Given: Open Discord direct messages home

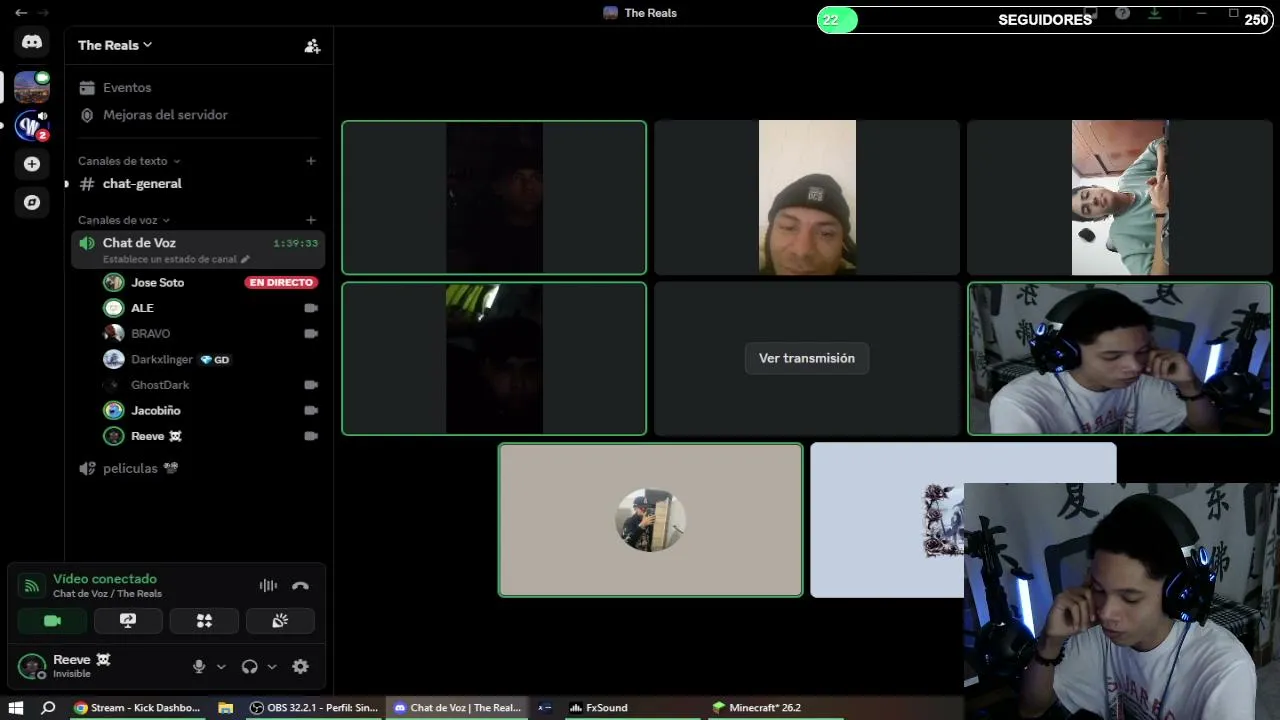Looking at the screenshot, I should point(32,42).
